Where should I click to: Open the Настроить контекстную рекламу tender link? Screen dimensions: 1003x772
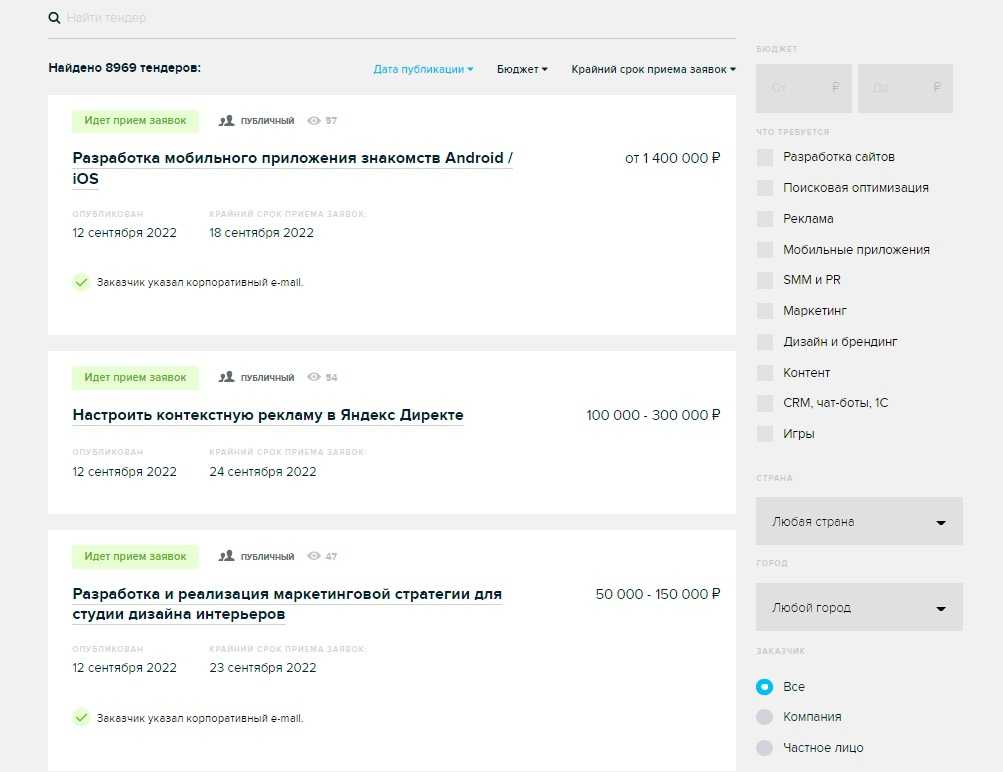(x=268, y=415)
